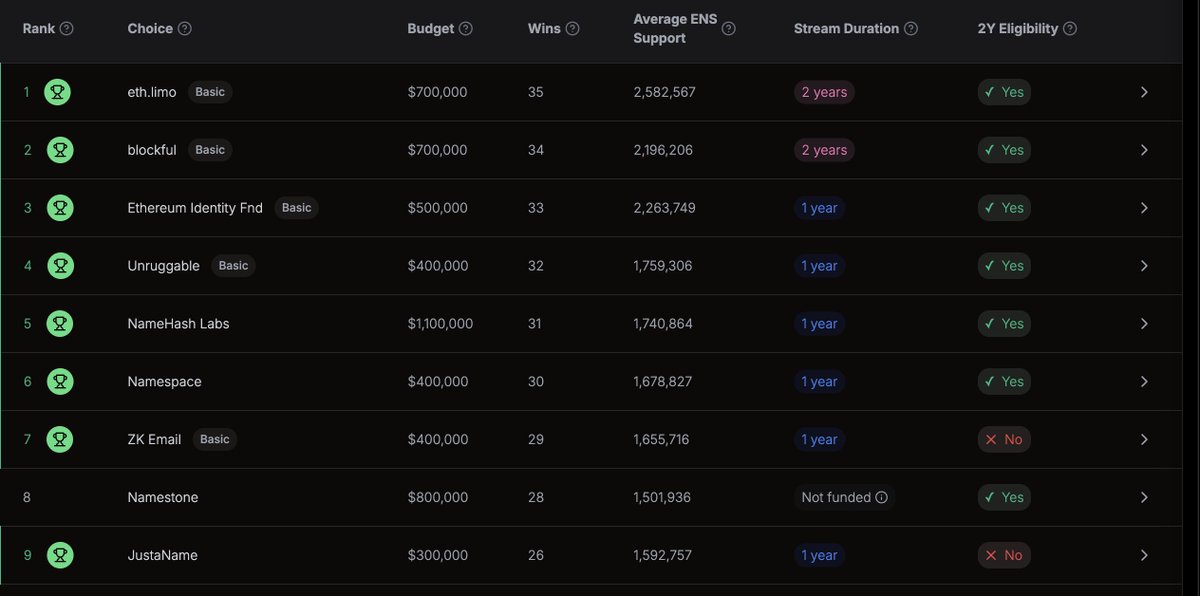Select the Namestone choice name
The image size is (1200, 596).
pyautogui.click(x=163, y=497)
